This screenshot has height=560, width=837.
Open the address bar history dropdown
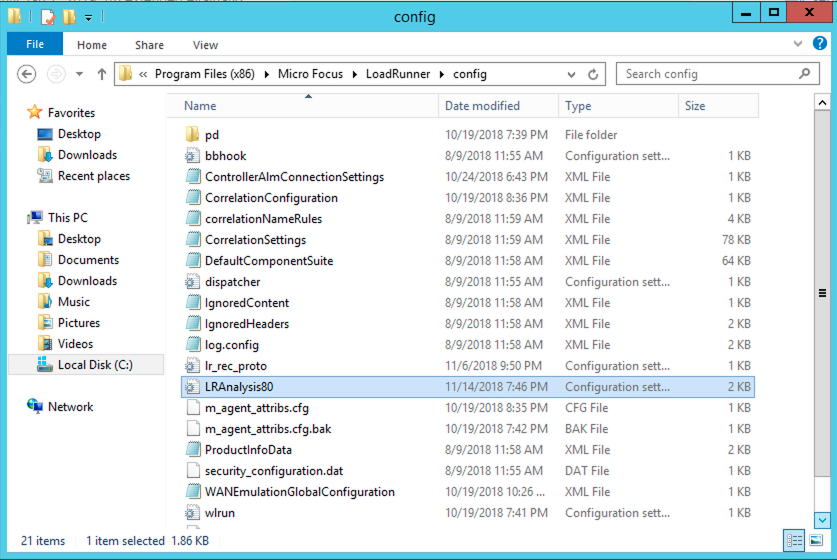(x=570, y=74)
